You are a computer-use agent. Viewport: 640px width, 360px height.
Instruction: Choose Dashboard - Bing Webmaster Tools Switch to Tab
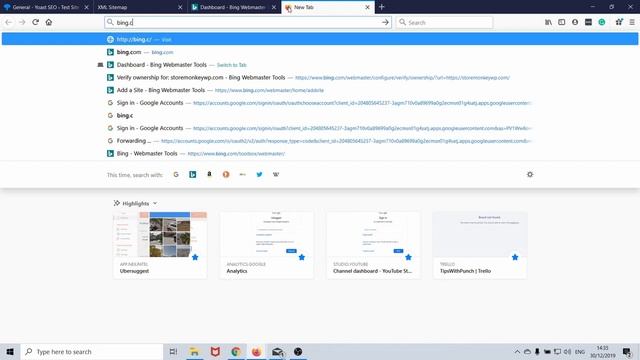(x=320, y=64)
